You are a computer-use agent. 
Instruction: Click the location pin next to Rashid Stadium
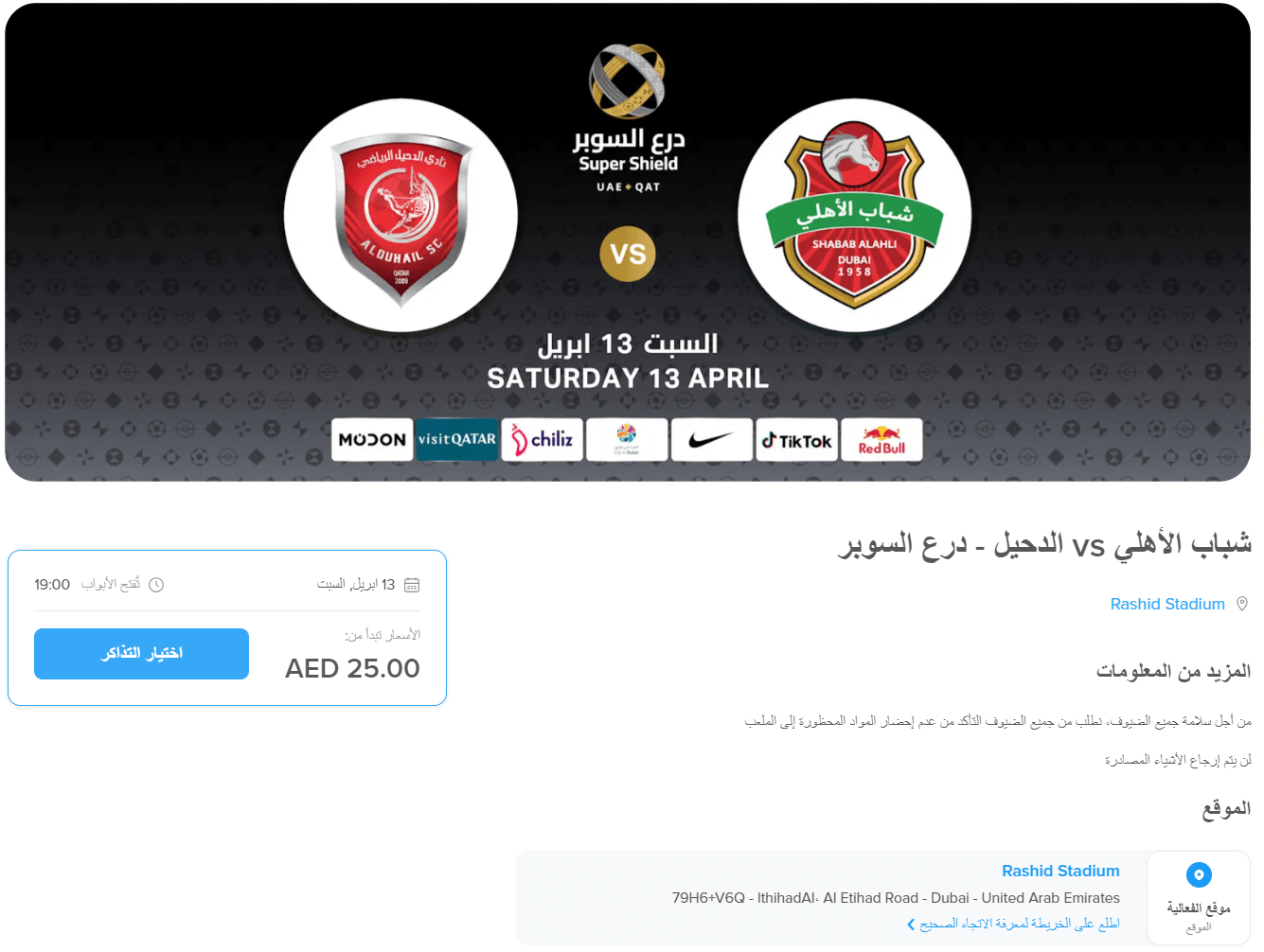point(1242,604)
